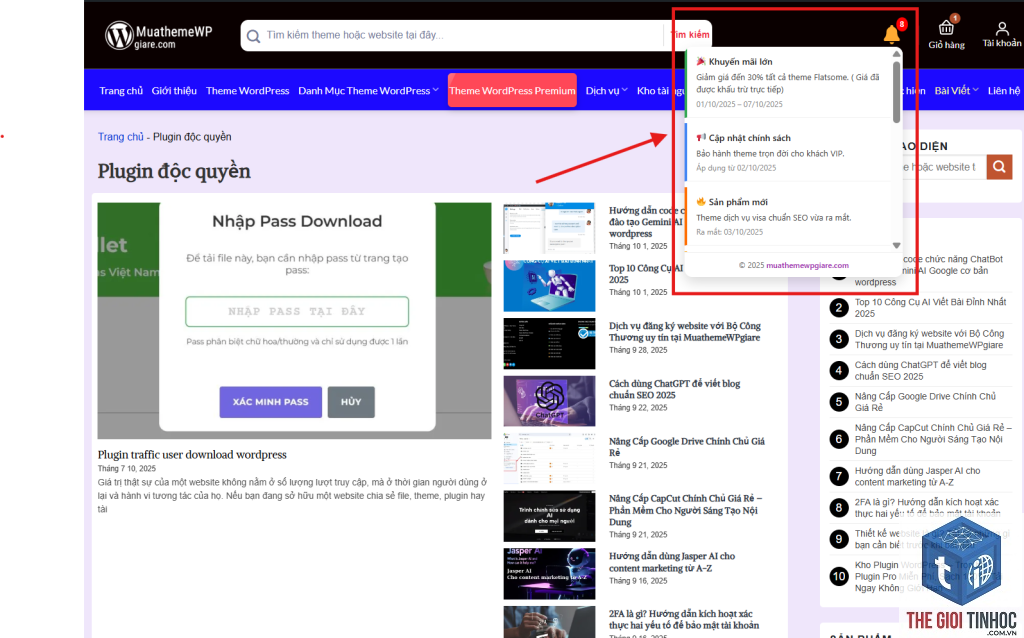
Task: Click the orange sidebar search button
Action: tap(999, 167)
